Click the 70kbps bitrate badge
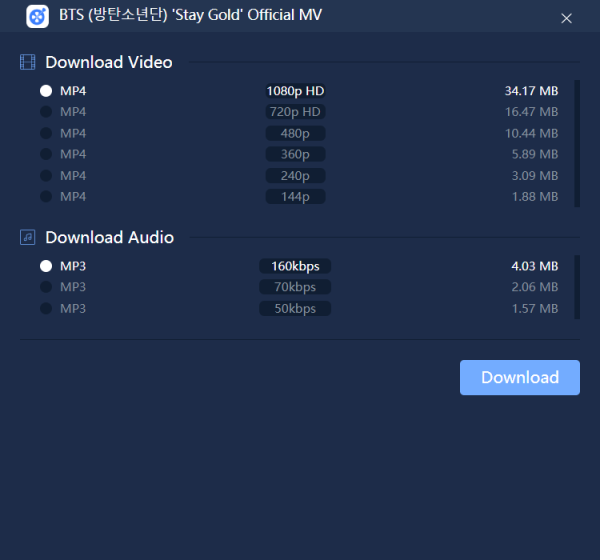600x560 pixels. click(x=295, y=287)
